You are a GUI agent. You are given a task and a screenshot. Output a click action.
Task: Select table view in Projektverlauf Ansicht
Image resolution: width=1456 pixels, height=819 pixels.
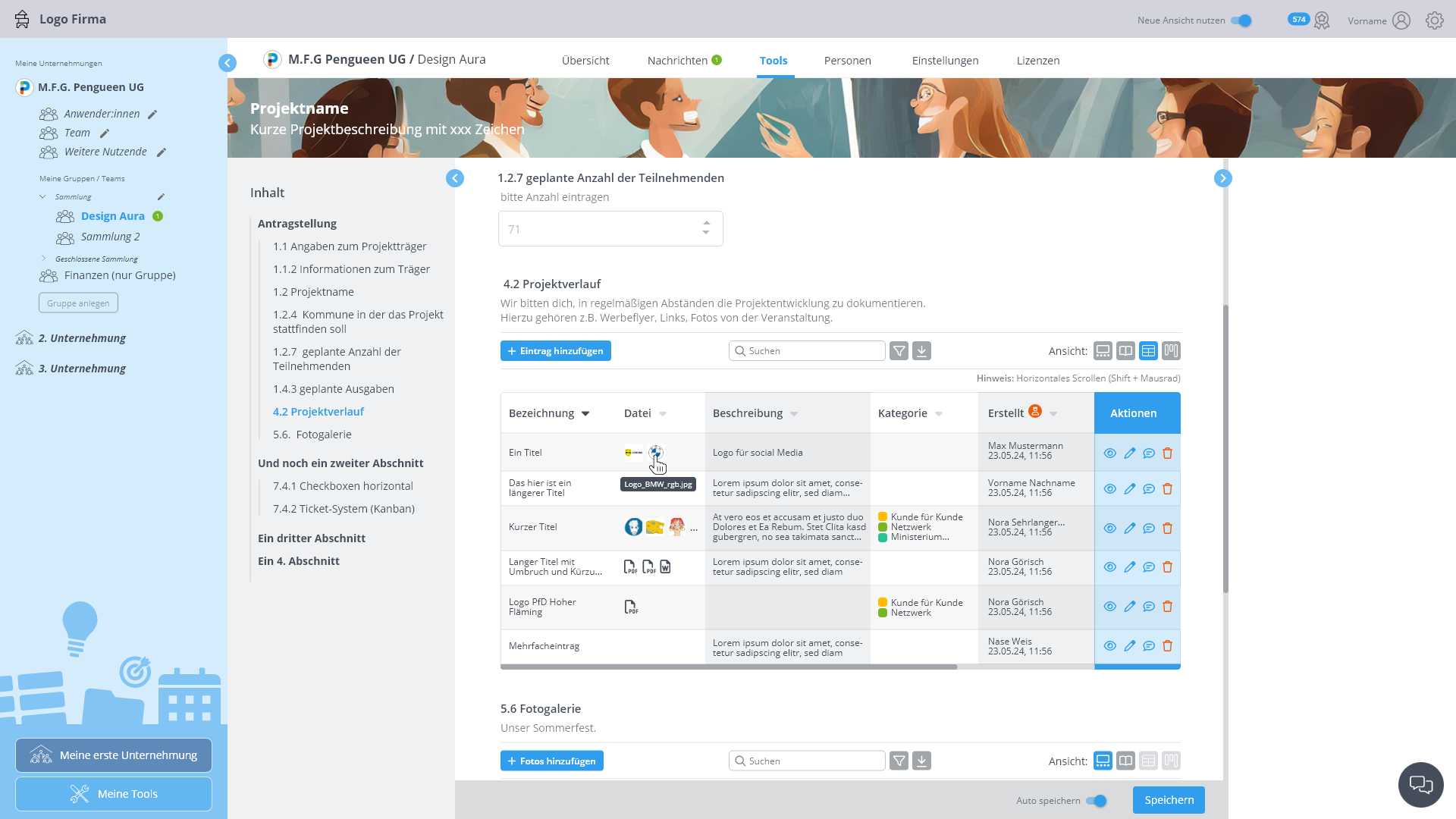point(1148,351)
